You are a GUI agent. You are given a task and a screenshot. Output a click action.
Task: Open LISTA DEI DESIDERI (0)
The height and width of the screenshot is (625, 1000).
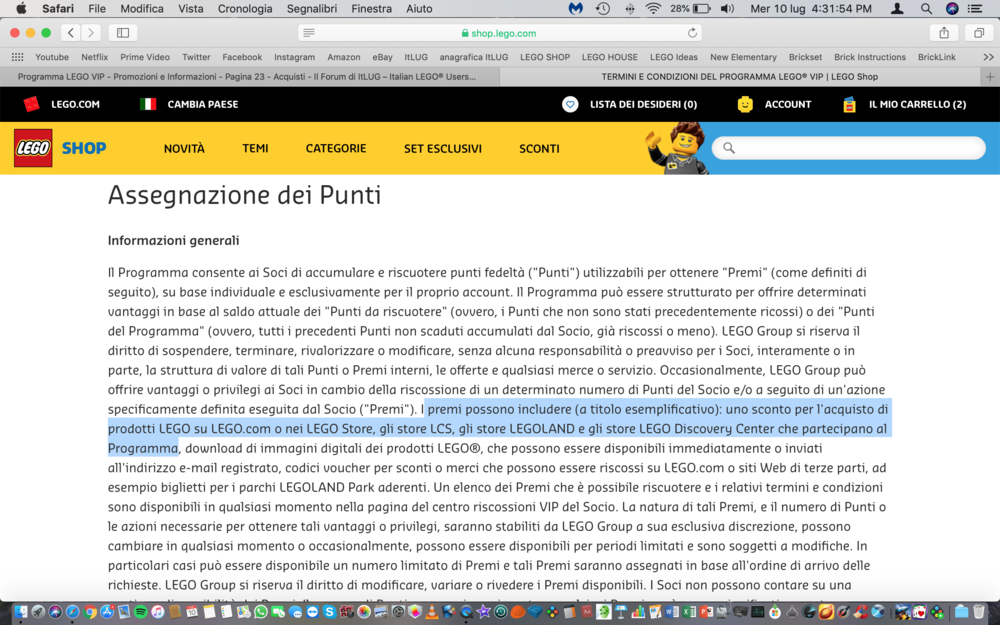[x=643, y=104]
